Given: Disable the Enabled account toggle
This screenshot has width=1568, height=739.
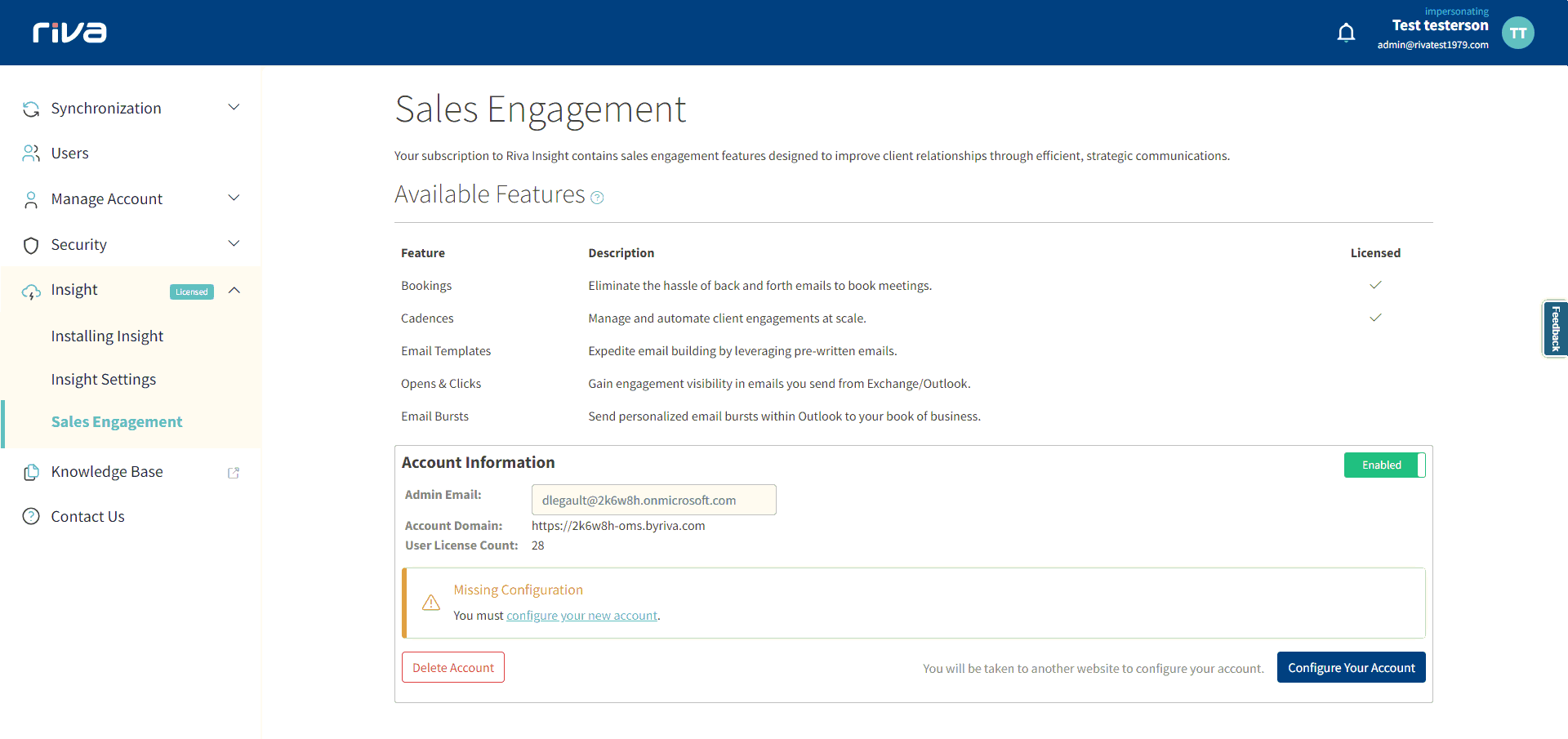Looking at the screenshot, I should tap(1384, 465).
